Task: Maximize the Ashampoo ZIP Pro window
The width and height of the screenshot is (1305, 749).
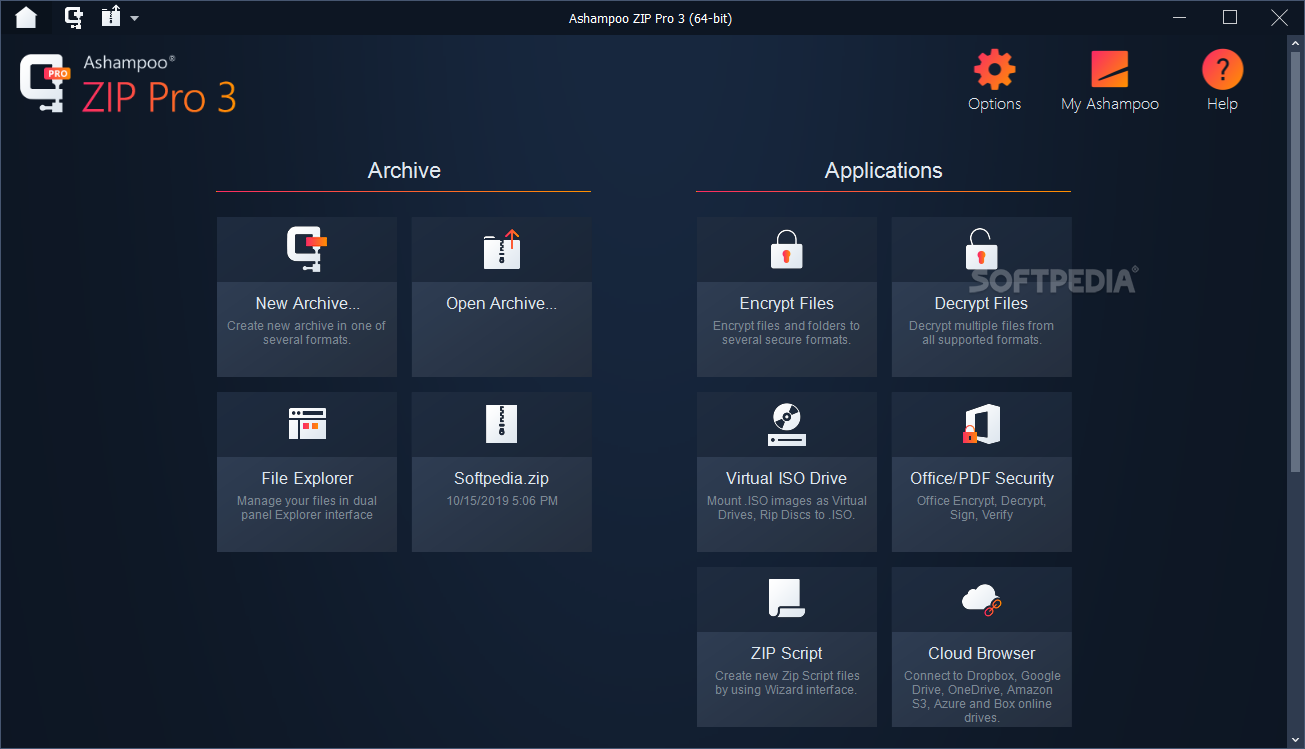Action: coord(1230,17)
